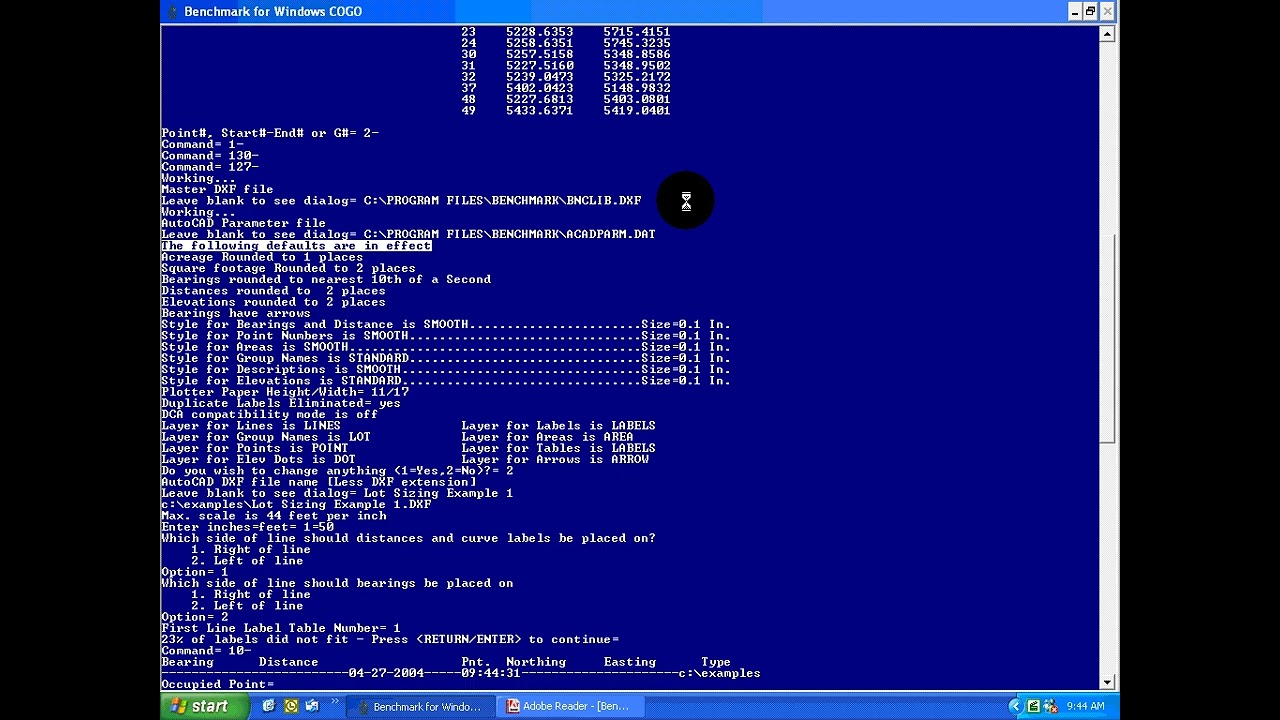The width and height of the screenshot is (1280, 720).
Task: Click the highlighted 'following defaults are in effect' line
Action: click(296, 246)
